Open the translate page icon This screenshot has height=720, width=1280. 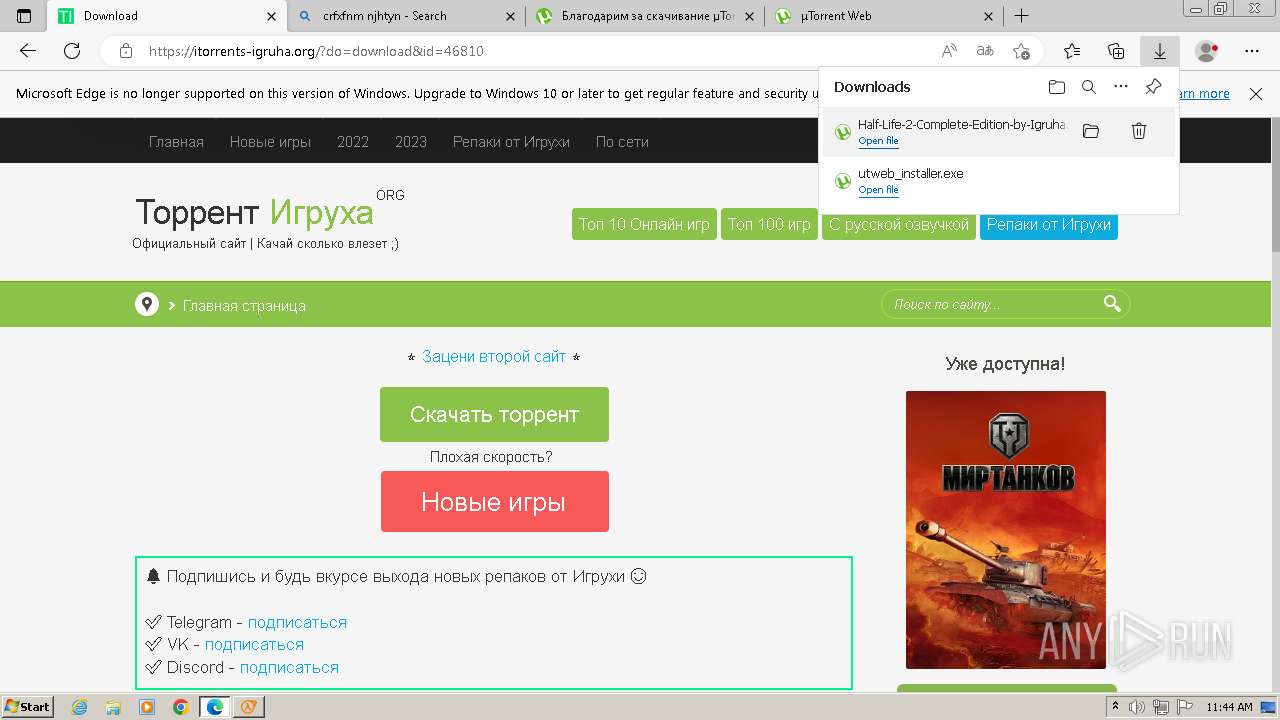(985, 51)
